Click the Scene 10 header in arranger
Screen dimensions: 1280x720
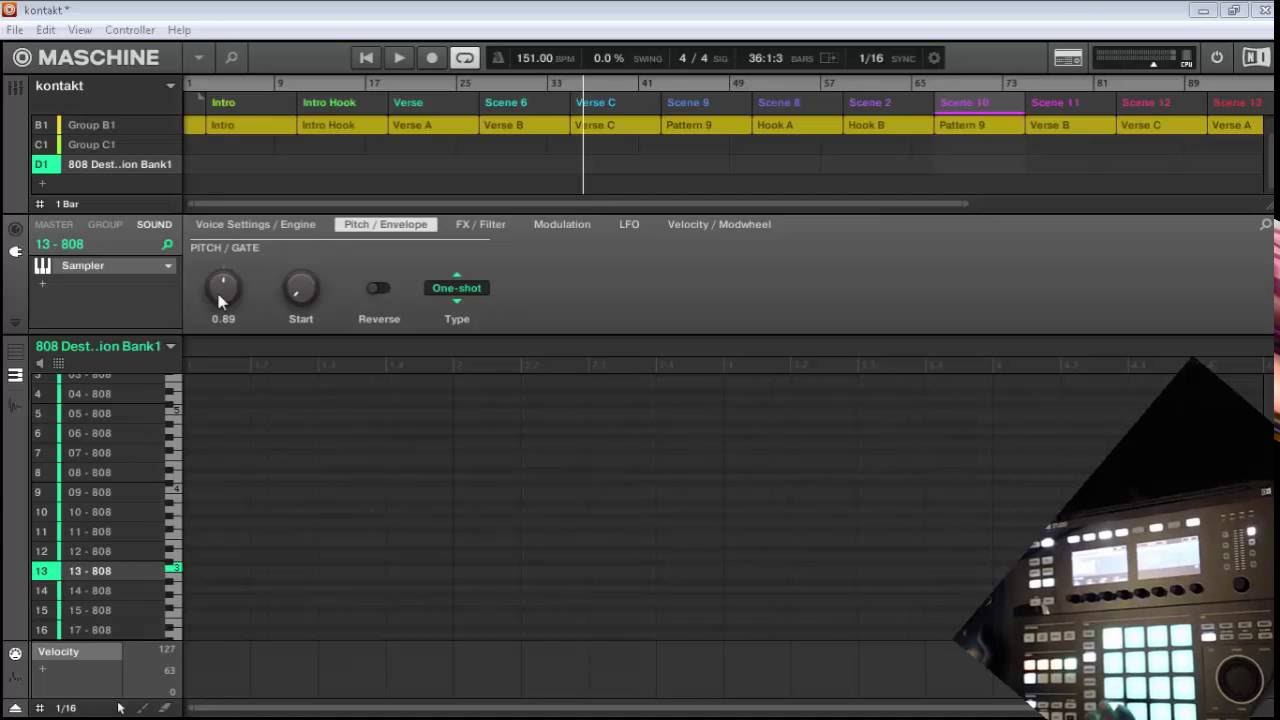[x=979, y=103]
